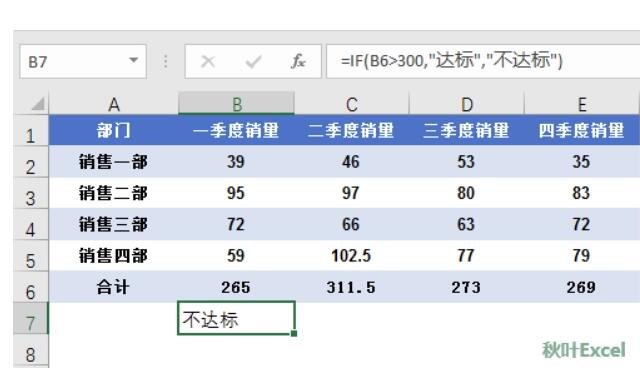Select column E header
Screen dimensions: 640x379
point(582,104)
